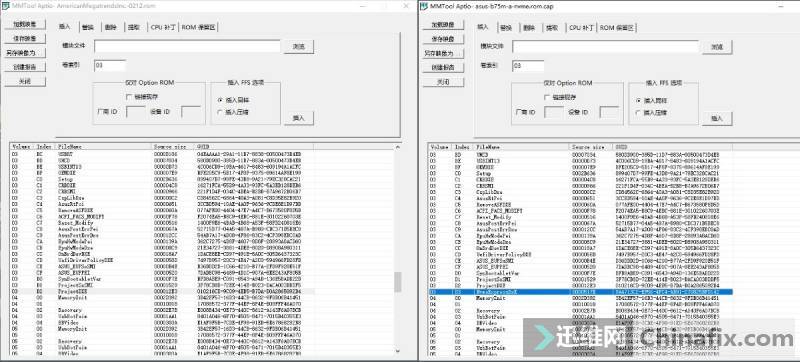Enable 链接现存 checkbox in the 0212.rom window
Image resolution: width=800 pixels, height=362 pixels.
pyautogui.click(x=129, y=96)
